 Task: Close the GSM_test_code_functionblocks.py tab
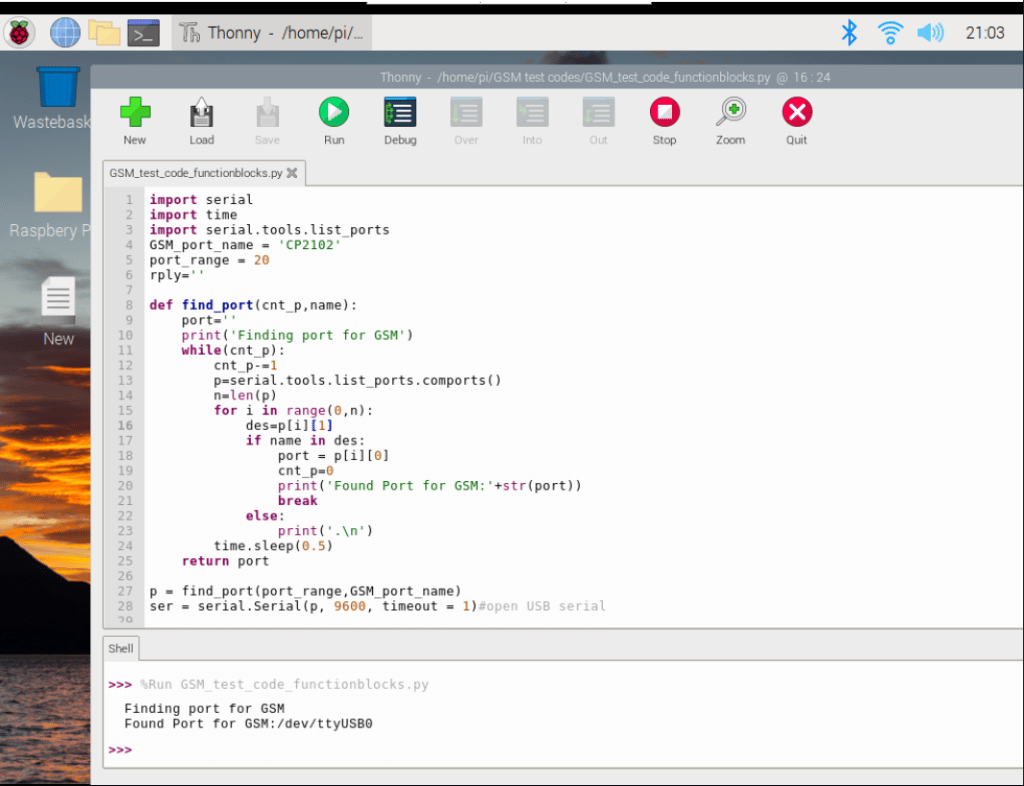(292, 173)
